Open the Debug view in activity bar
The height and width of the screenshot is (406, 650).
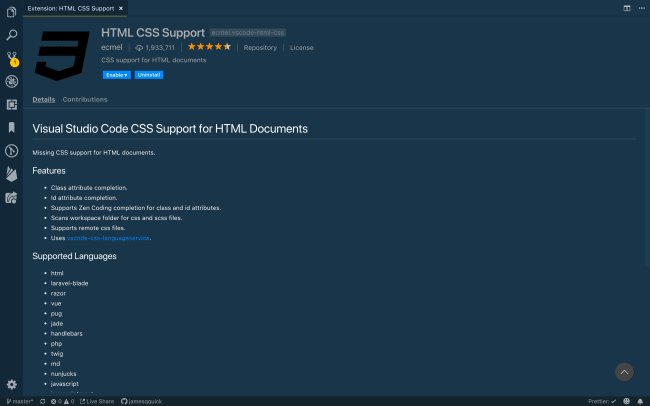point(12,81)
